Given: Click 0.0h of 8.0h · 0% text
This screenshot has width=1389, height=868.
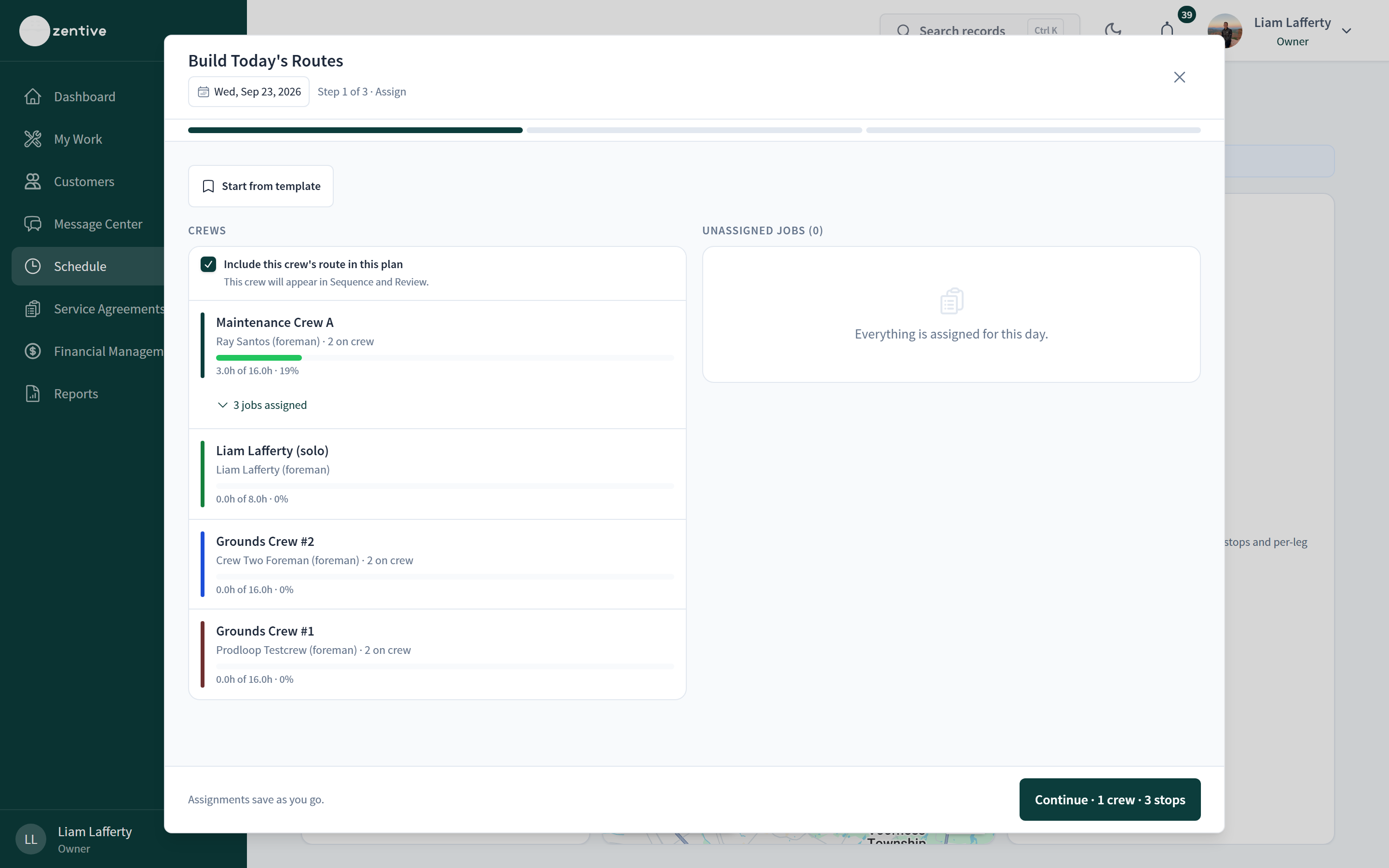Looking at the screenshot, I should (252, 499).
